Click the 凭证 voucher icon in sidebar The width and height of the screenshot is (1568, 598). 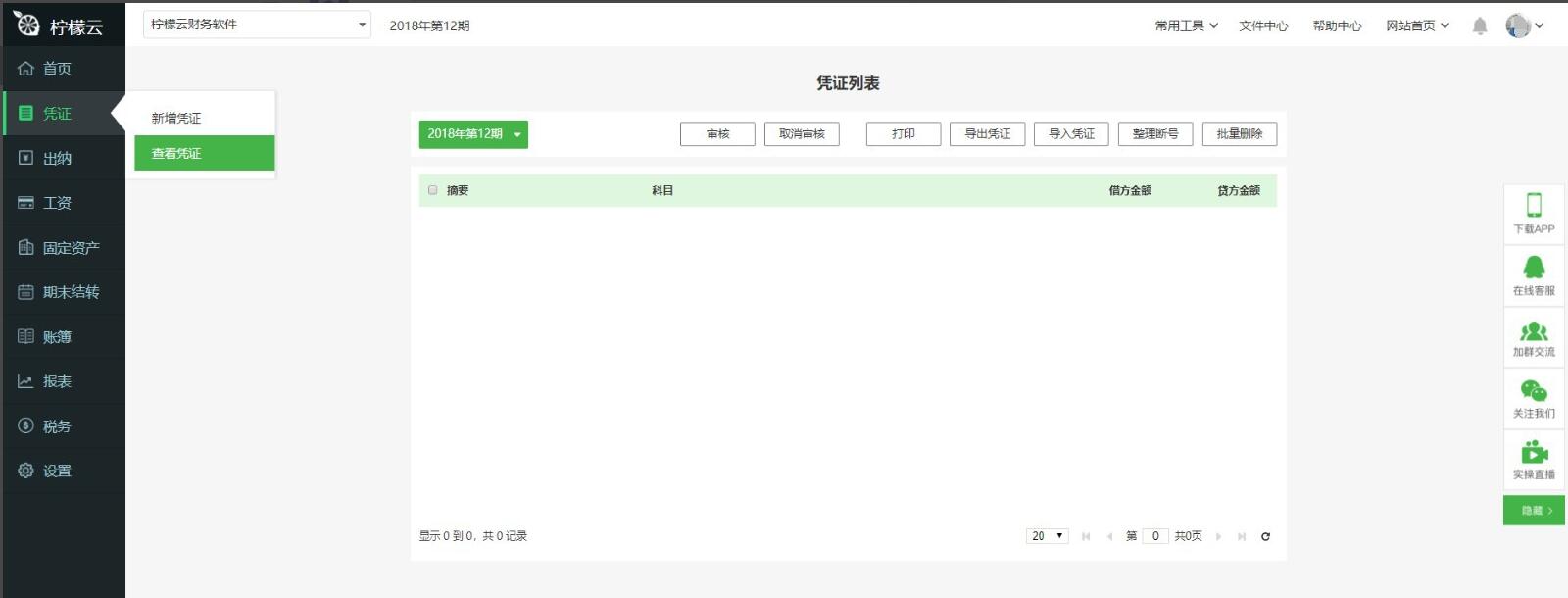[25, 114]
